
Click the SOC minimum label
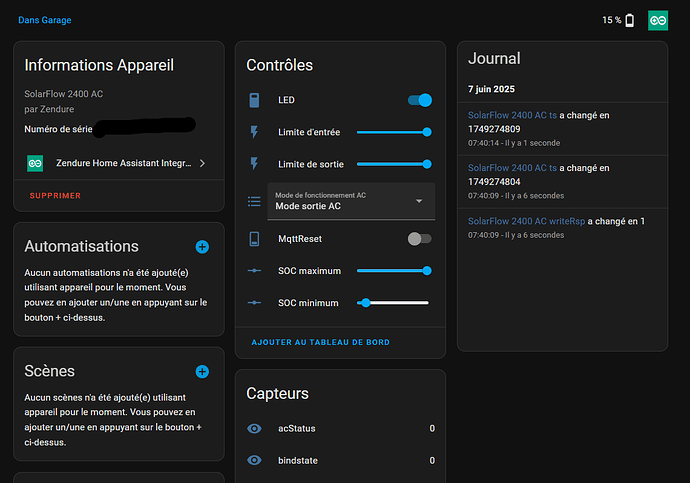pos(308,303)
